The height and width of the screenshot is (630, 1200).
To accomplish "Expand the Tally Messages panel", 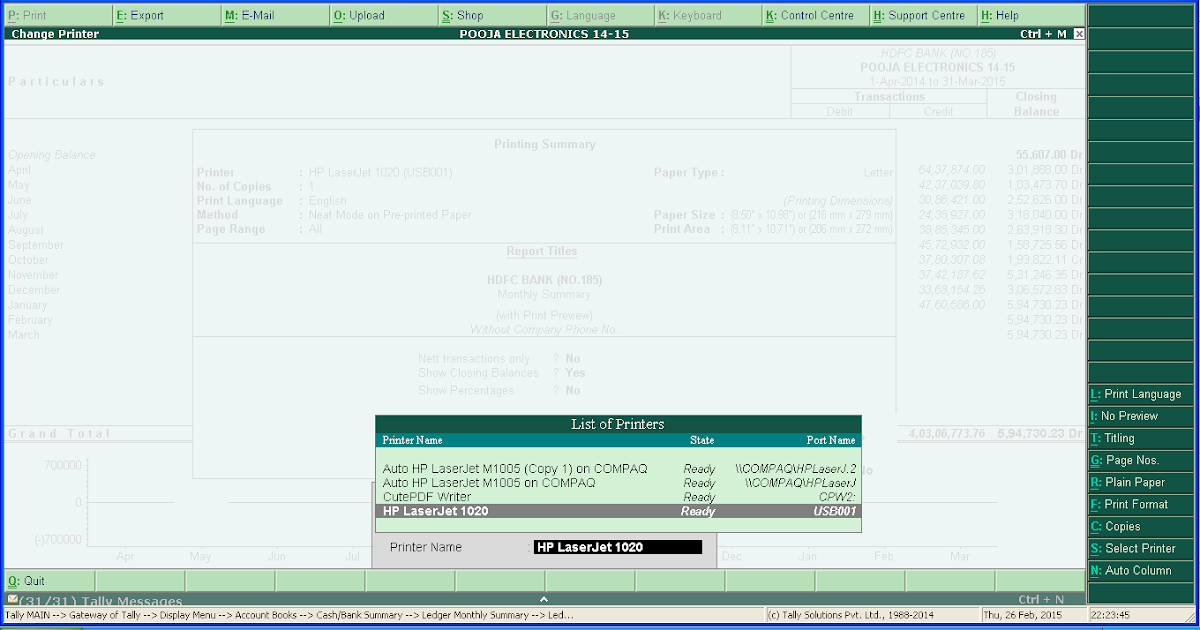I will click(x=544, y=598).
